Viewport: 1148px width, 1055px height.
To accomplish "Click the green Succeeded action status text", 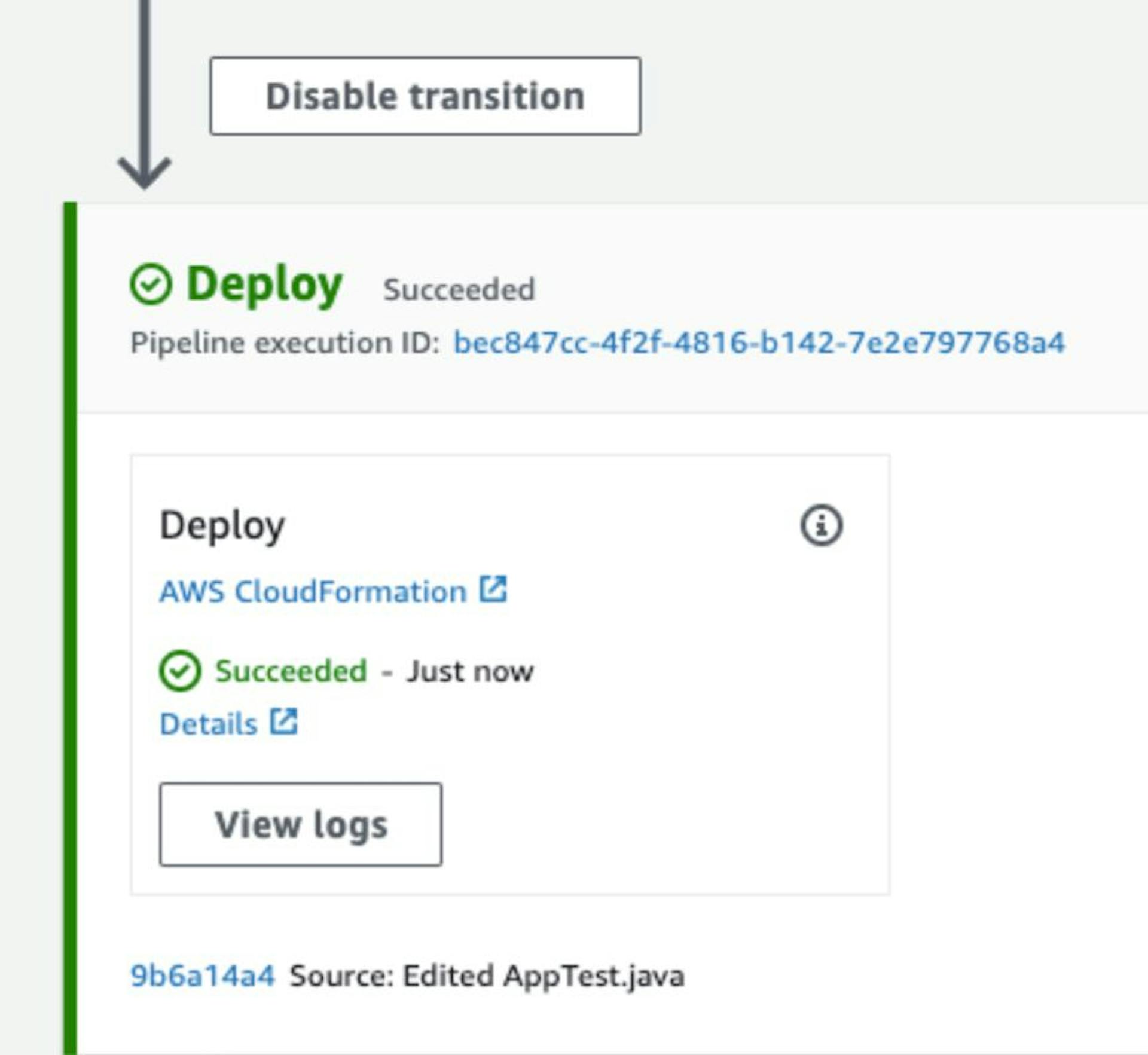I will [x=291, y=671].
